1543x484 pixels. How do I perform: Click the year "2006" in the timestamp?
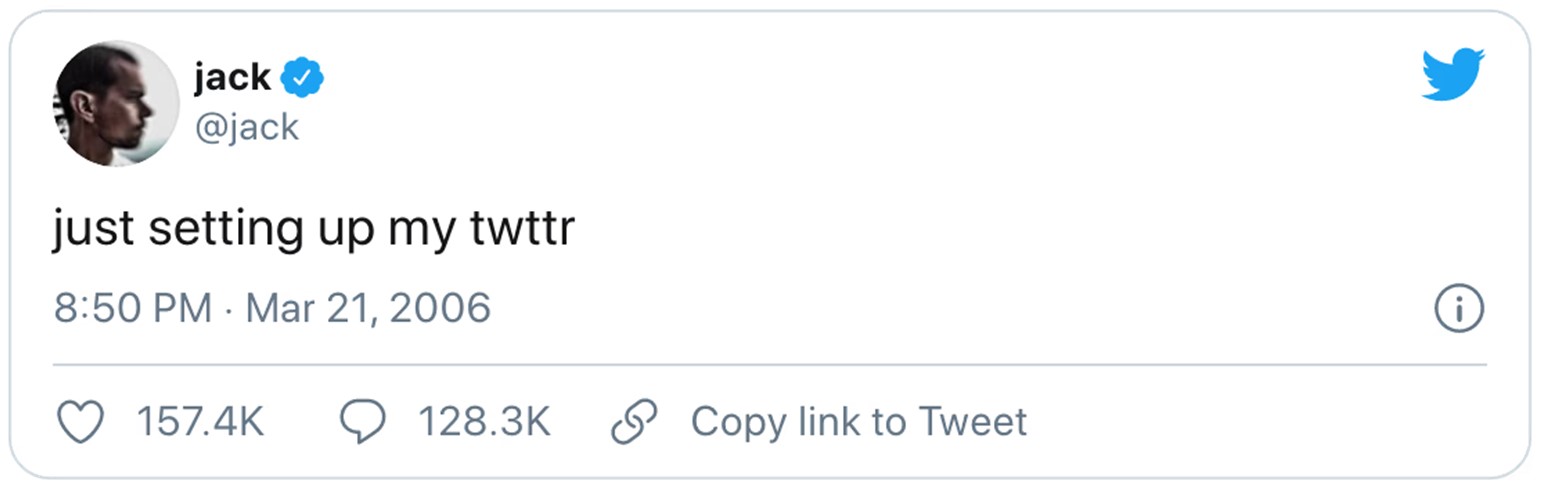coord(440,308)
